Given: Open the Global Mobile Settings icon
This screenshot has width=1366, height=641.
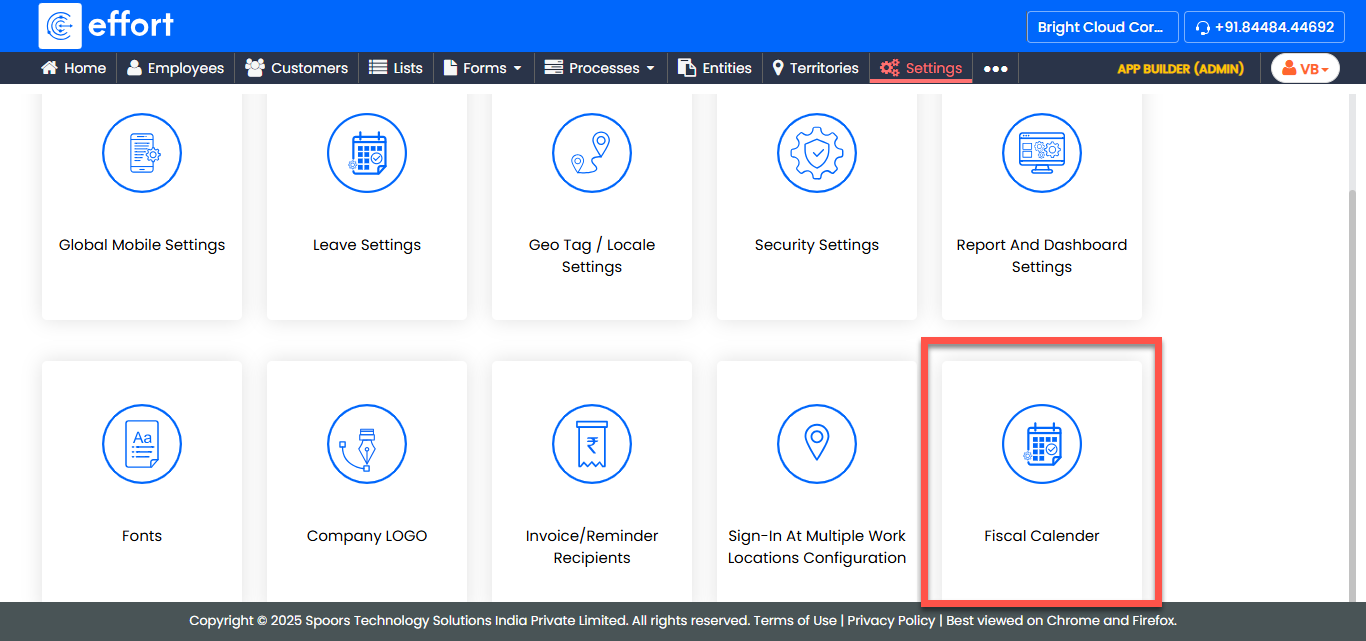Looking at the screenshot, I should pyautogui.click(x=142, y=153).
